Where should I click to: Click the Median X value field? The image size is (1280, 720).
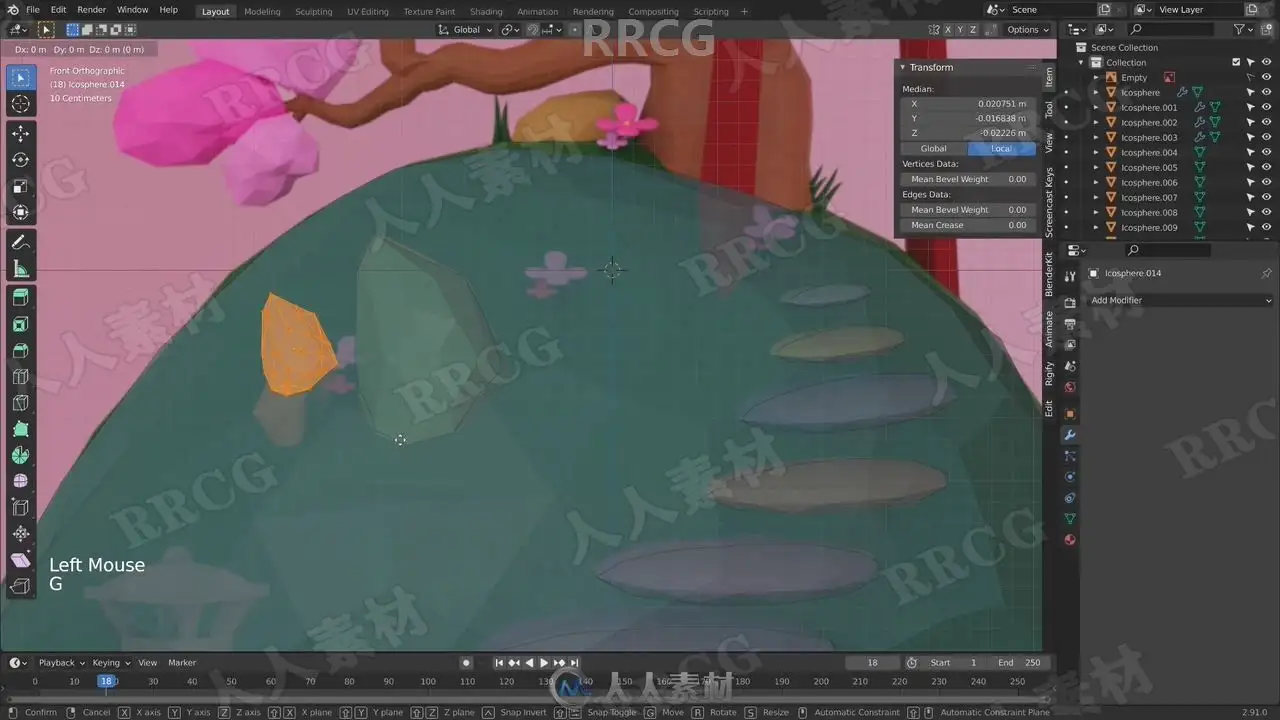968,104
